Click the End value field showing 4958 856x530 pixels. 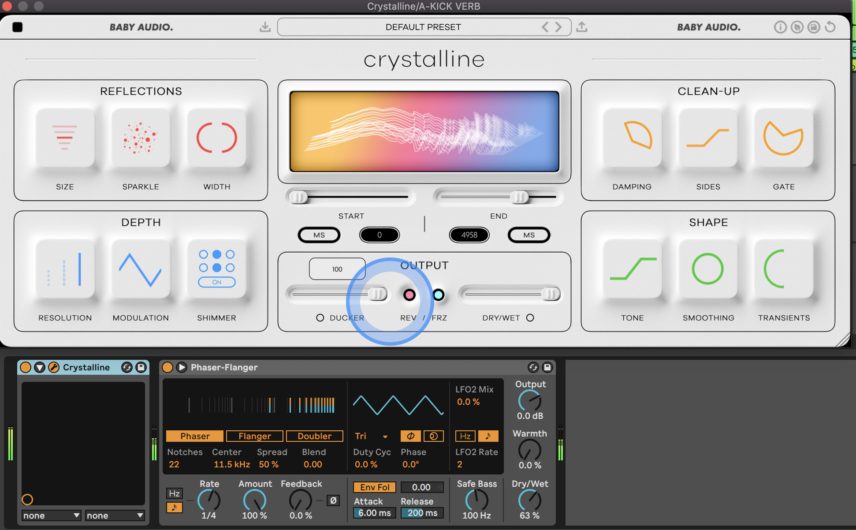[469, 235]
